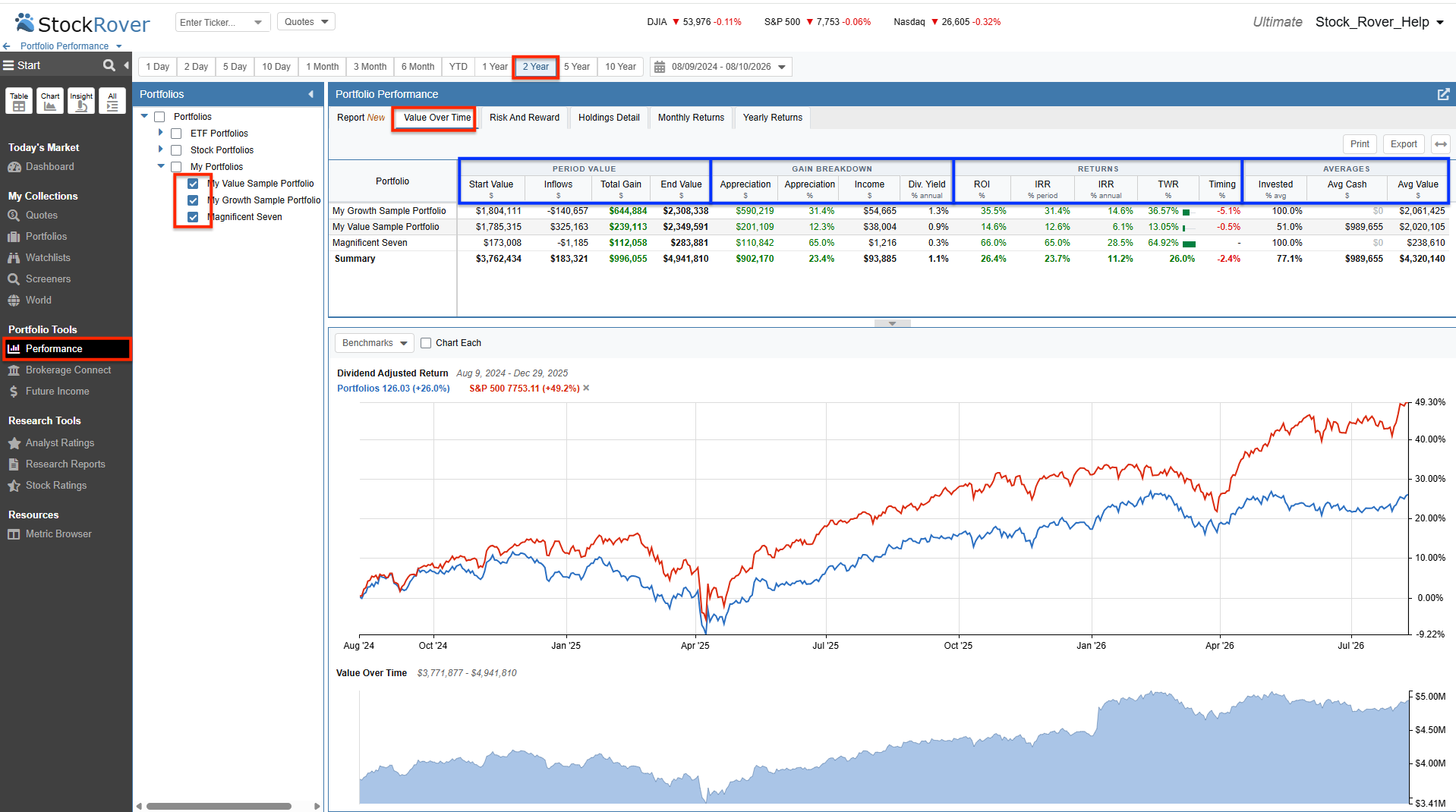Switch to the Risk And Reward tab

point(524,118)
